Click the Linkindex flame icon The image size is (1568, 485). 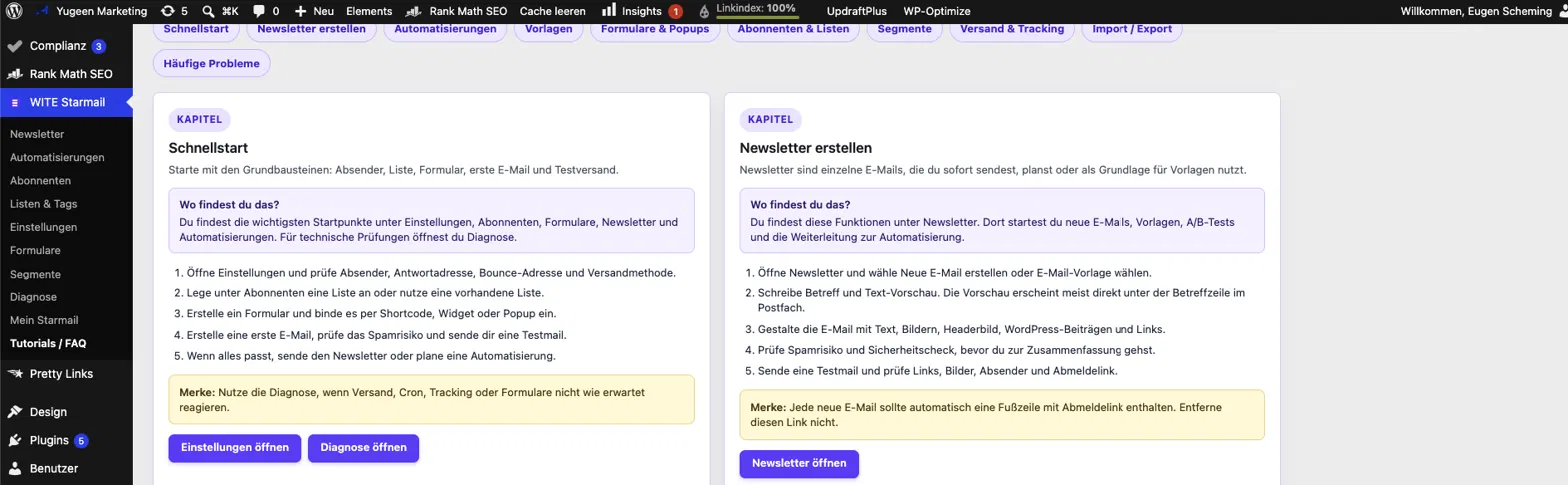pyautogui.click(x=705, y=12)
